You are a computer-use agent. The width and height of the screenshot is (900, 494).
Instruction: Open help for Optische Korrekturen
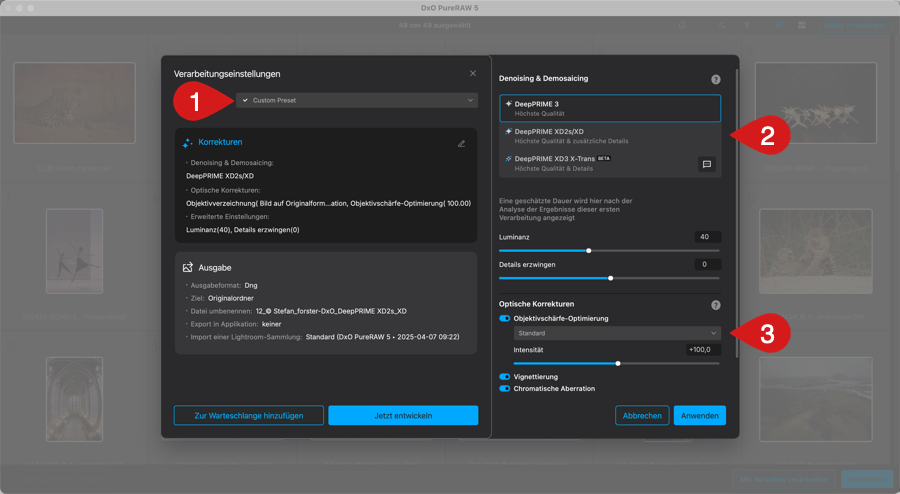pyautogui.click(x=715, y=305)
